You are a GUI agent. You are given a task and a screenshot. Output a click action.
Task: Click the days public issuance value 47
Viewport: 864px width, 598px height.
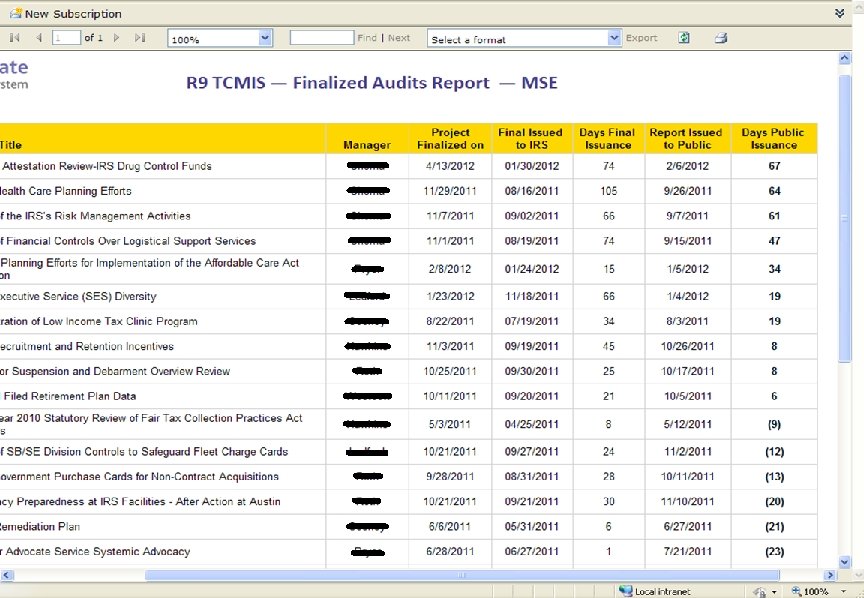774,241
